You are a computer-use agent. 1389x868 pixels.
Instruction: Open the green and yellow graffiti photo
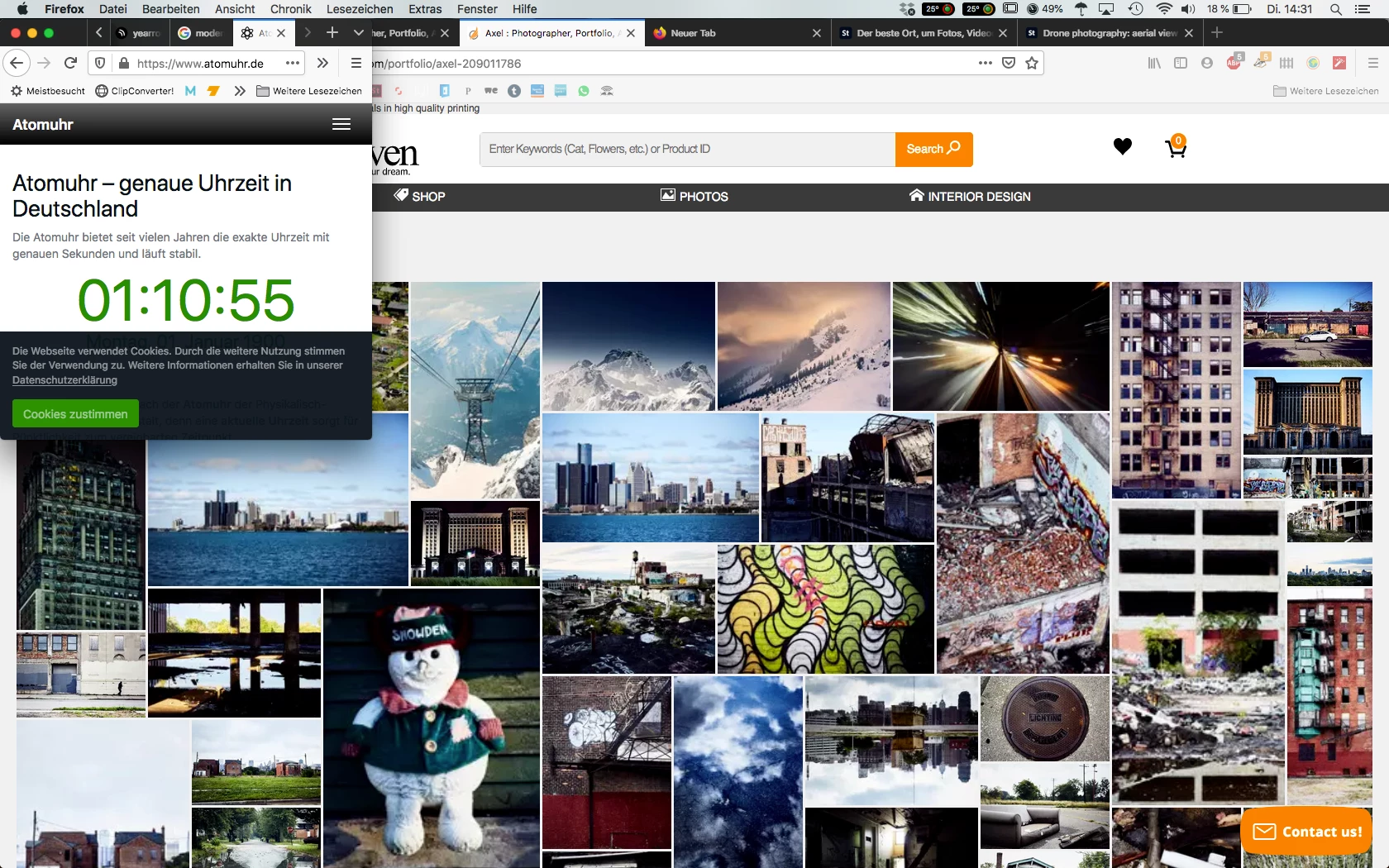[826, 609]
